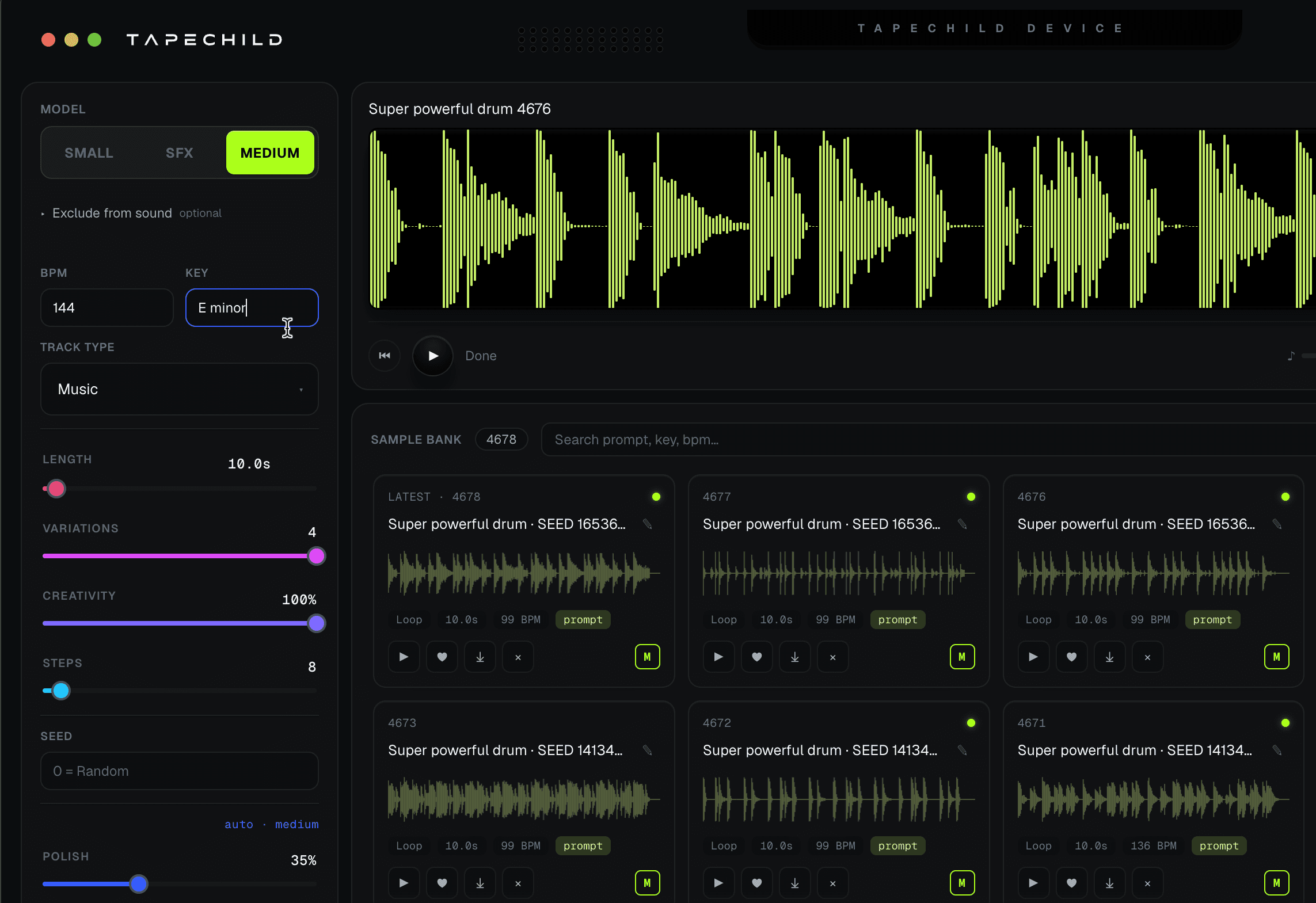Heart sample 4676
The width and height of the screenshot is (1316, 903).
pyautogui.click(x=1072, y=657)
